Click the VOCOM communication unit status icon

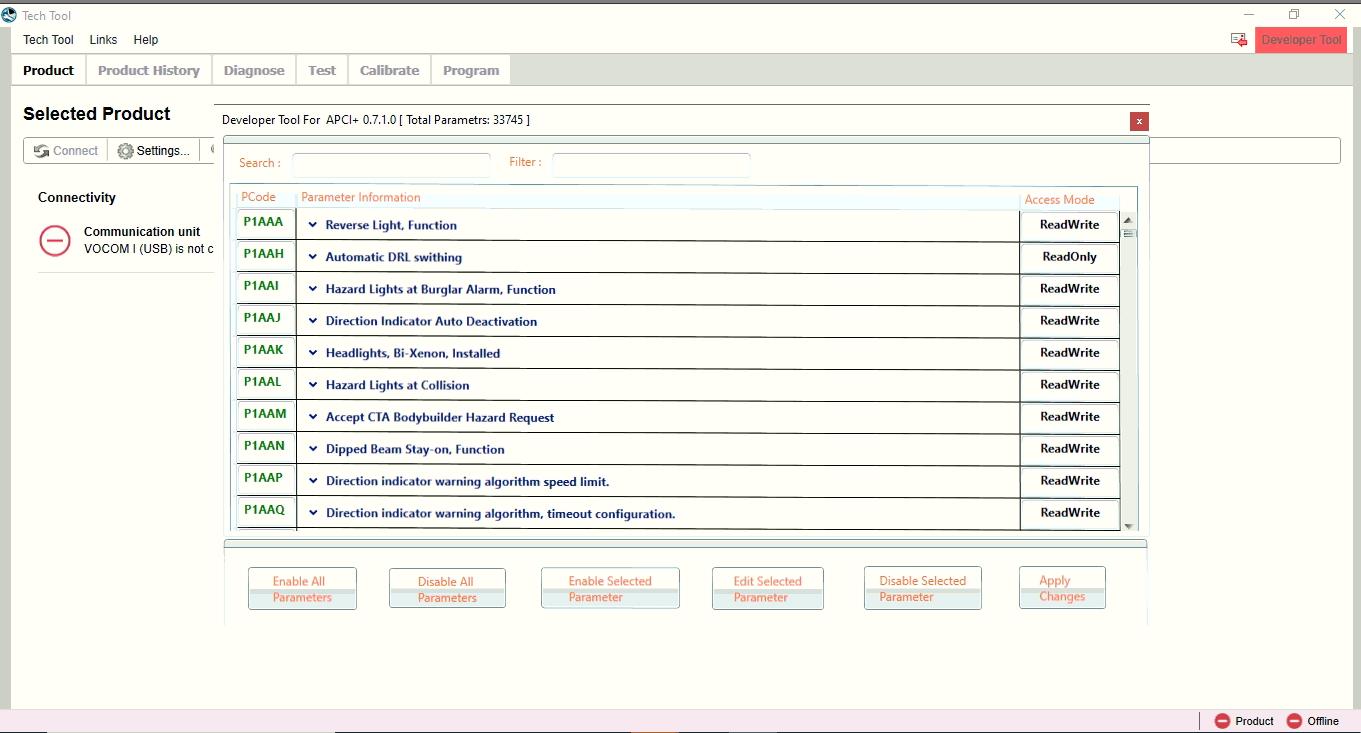55,241
